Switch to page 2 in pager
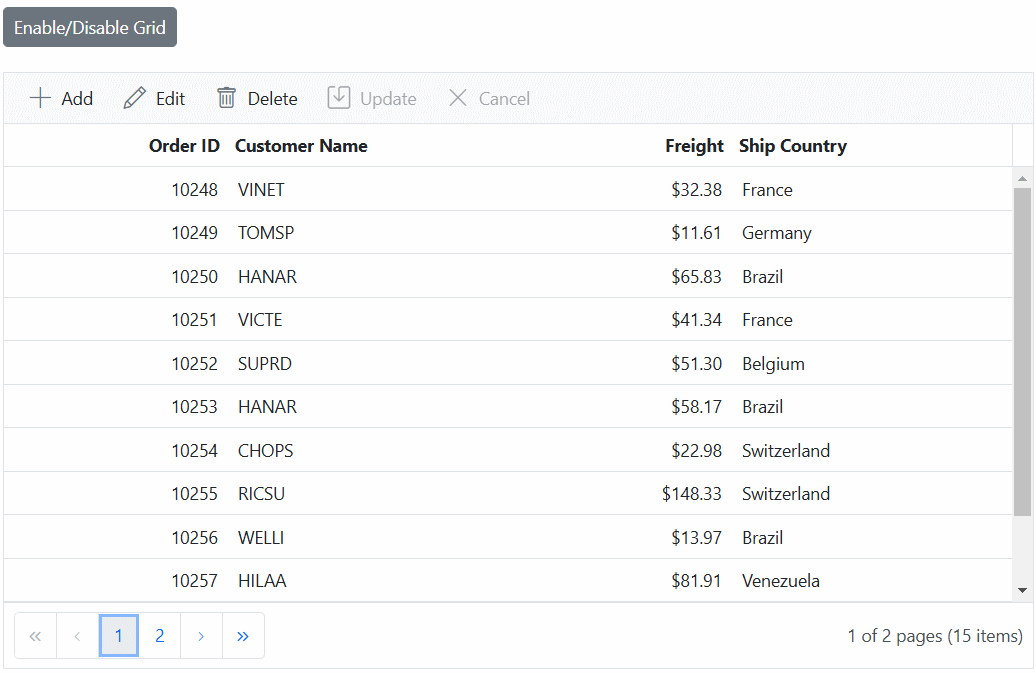This screenshot has width=1036, height=673. (x=160, y=636)
